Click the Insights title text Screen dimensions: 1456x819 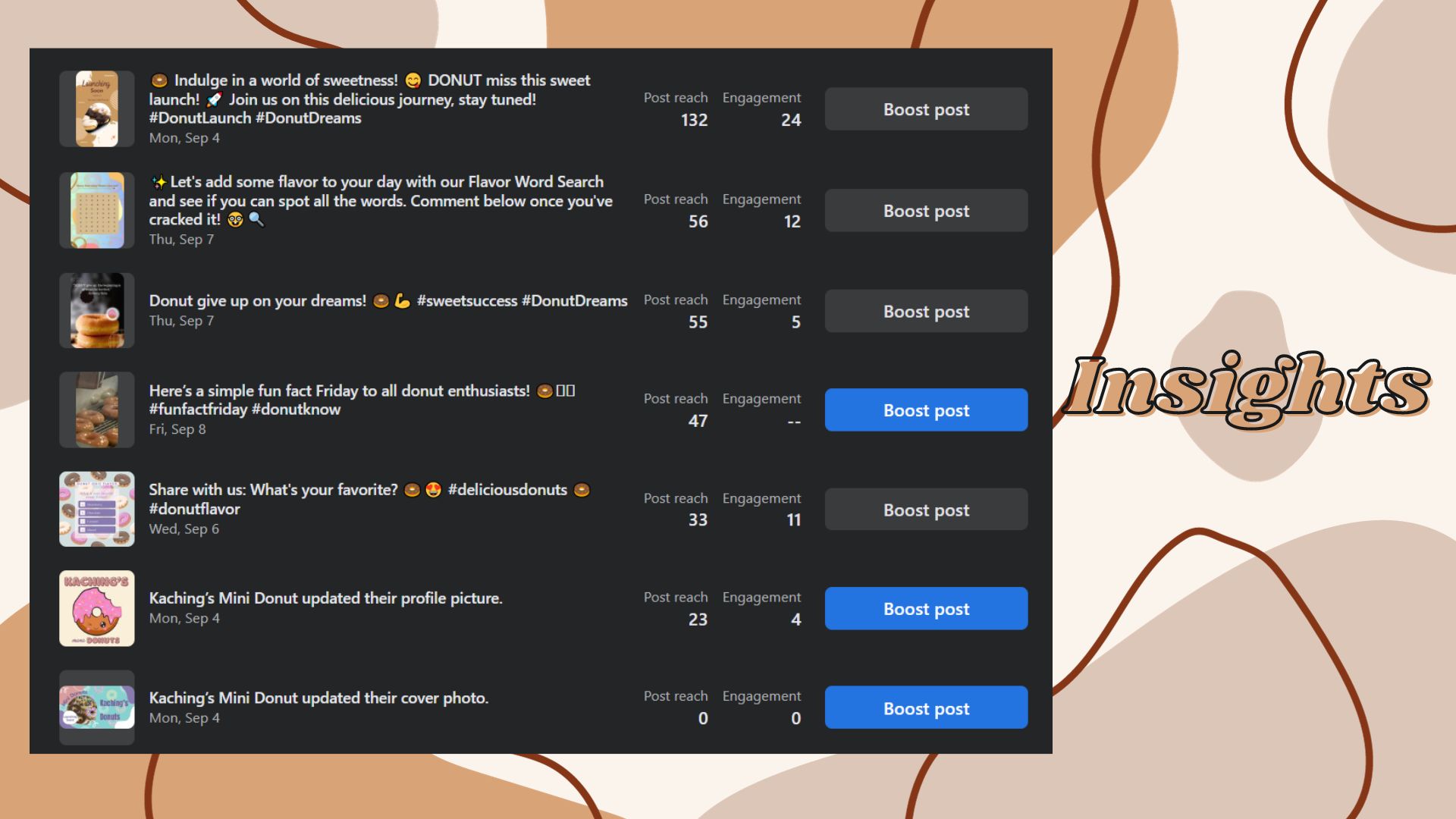coord(1247,387)
